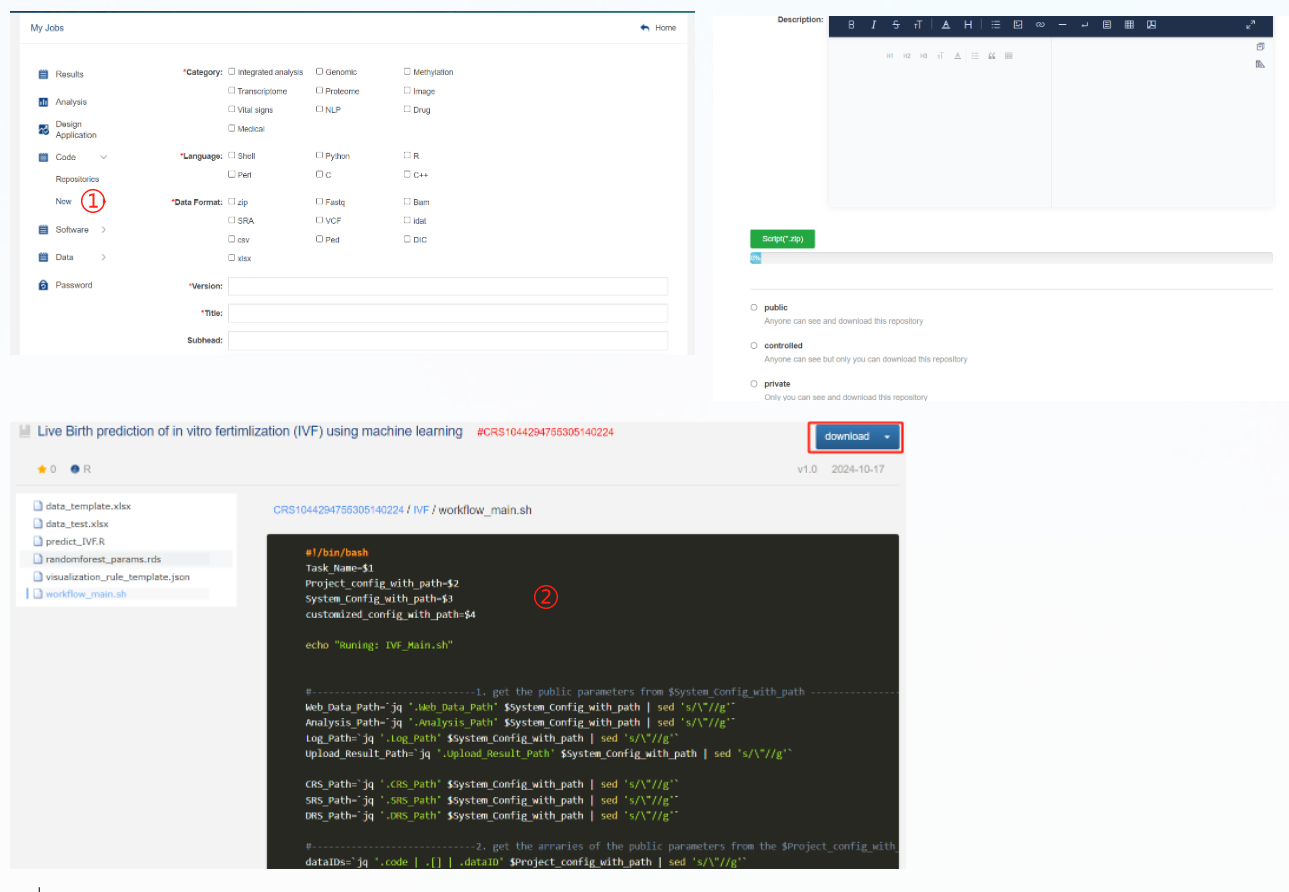Select the Shell language checkbox
This screenshot has width=1289, height=892.
click(232, 156)
